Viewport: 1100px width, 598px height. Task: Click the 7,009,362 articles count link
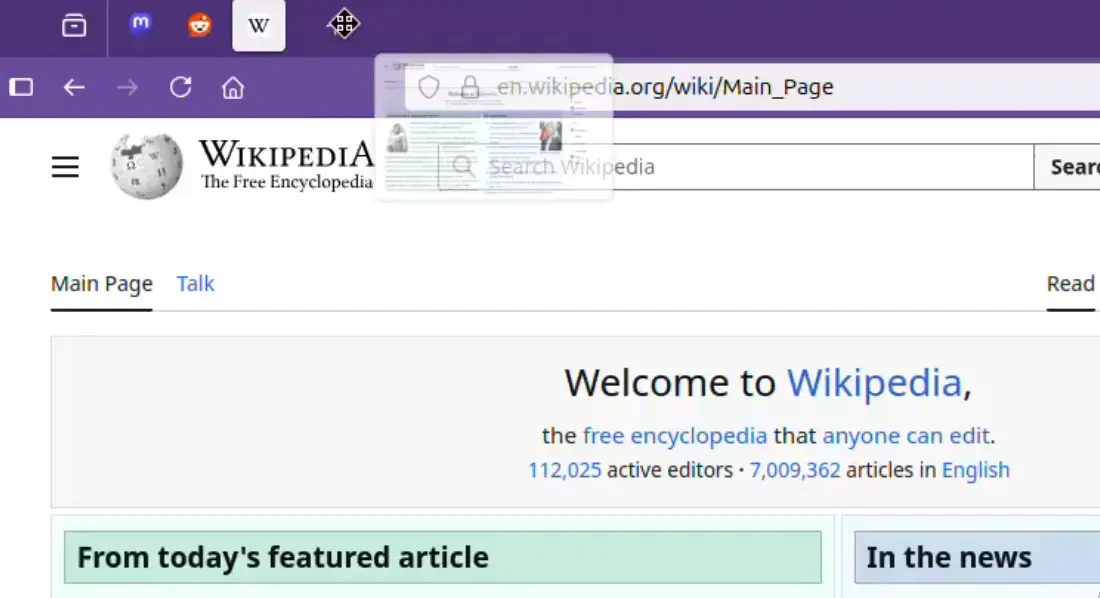click(794, 470)
